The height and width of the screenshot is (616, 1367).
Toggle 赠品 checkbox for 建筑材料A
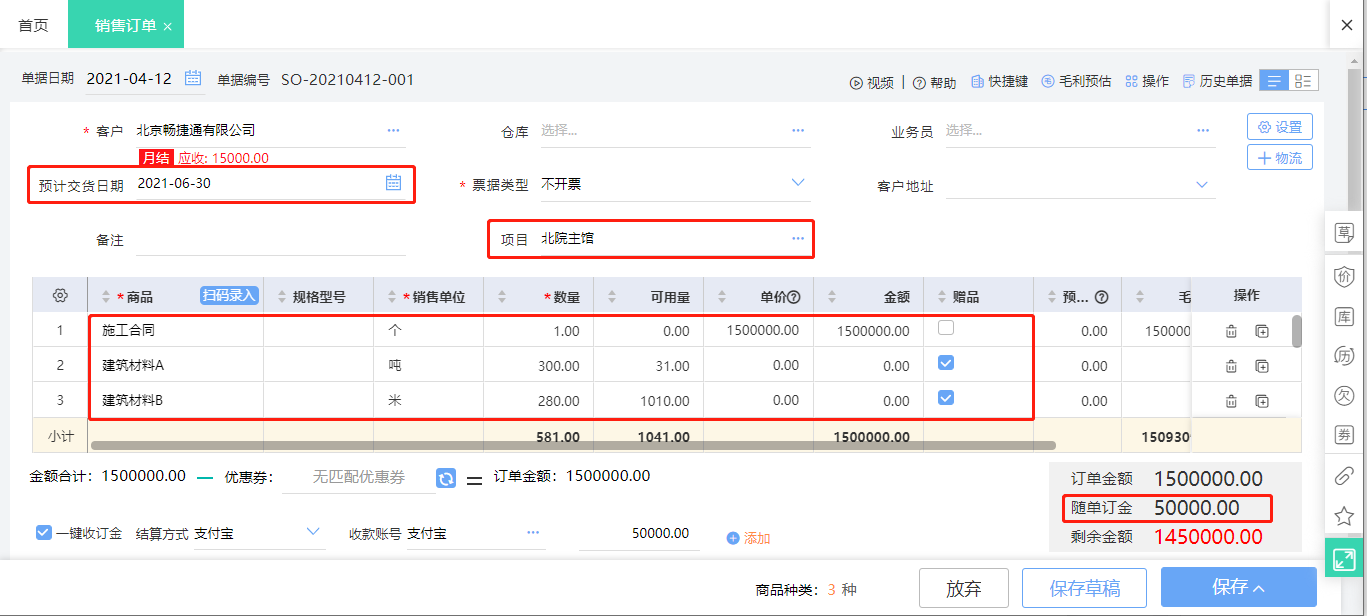[945, 363]
